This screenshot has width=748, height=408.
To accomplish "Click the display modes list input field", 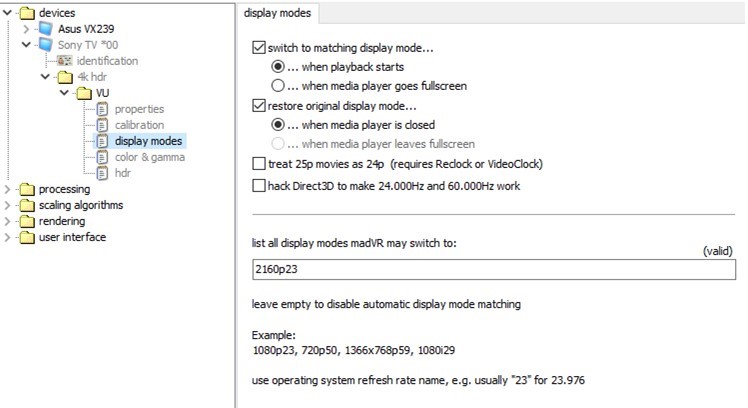I will (x=494, y=270).
